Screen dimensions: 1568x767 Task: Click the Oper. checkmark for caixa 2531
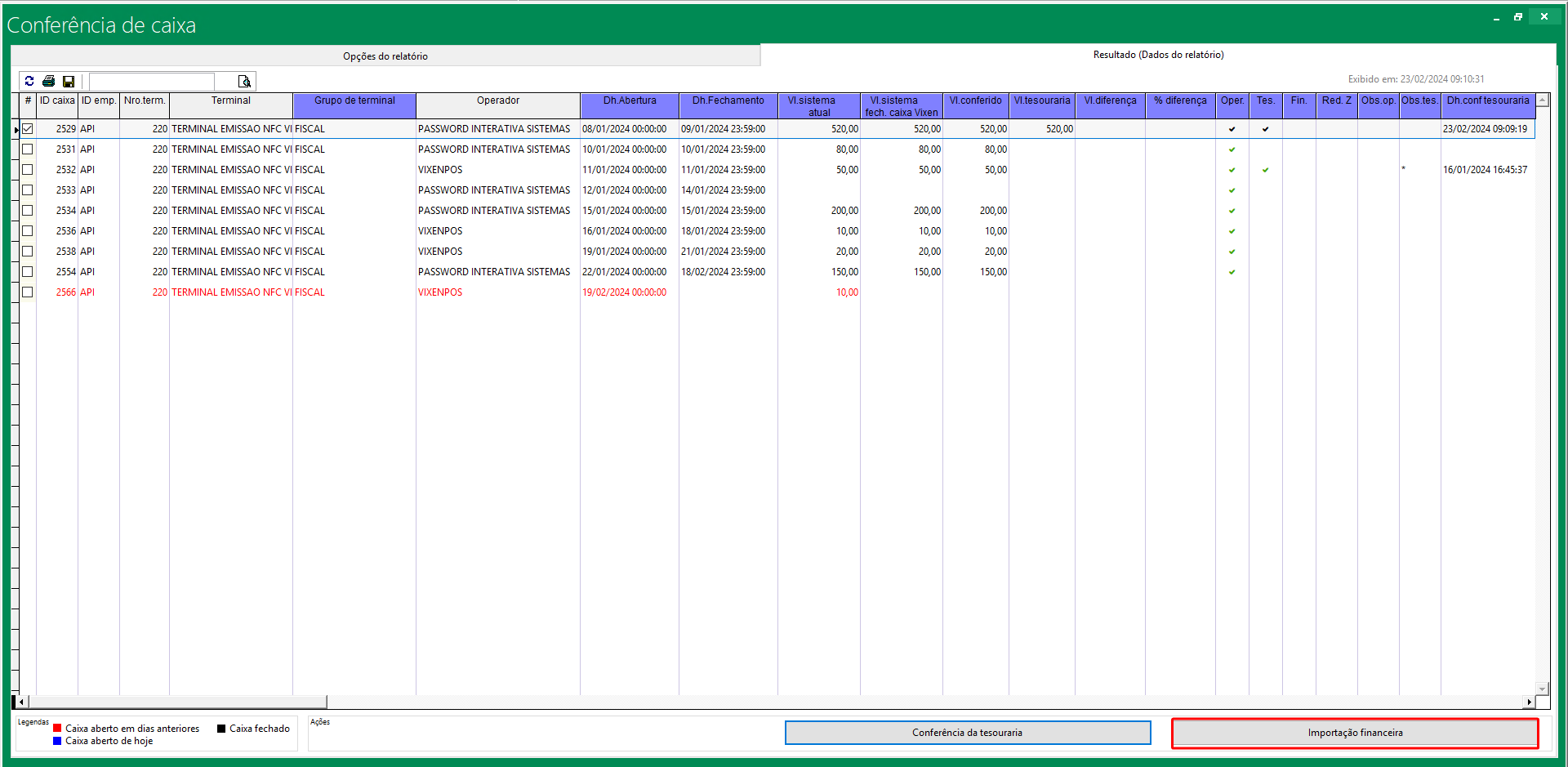(x=1232, y=149)
